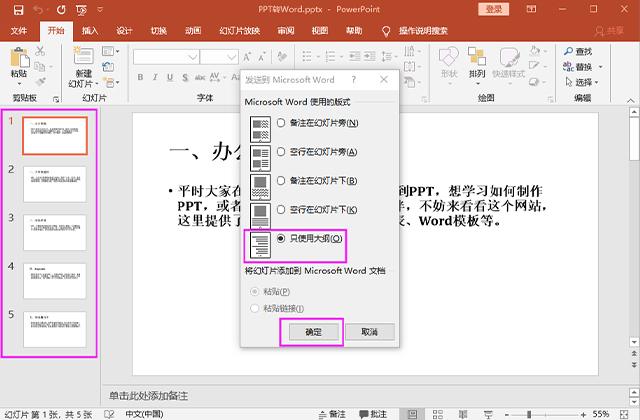Click the zoom in plus button
Viewport: 640px width, 420px height.
[x=584, y=414]
